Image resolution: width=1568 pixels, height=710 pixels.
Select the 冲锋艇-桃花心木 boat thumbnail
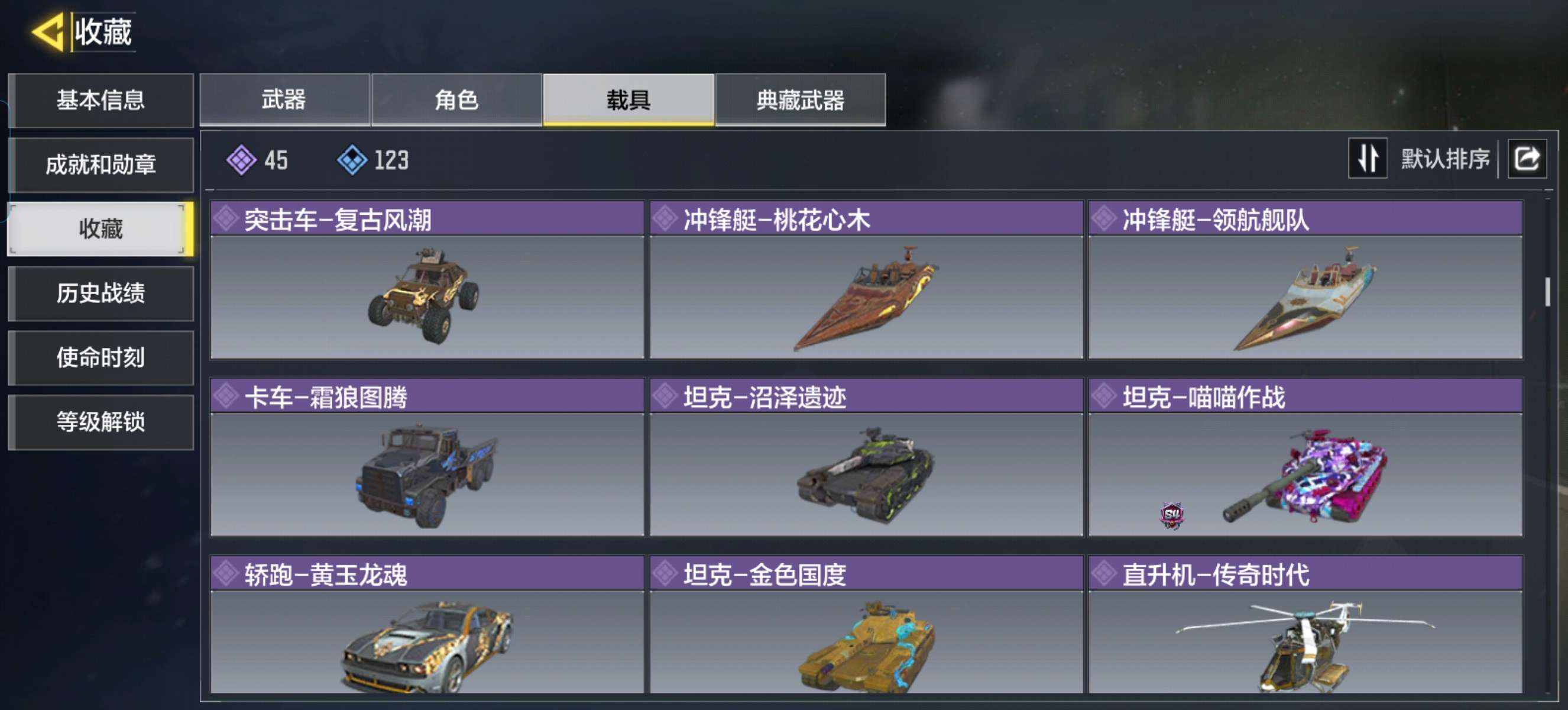pos(866,297)
